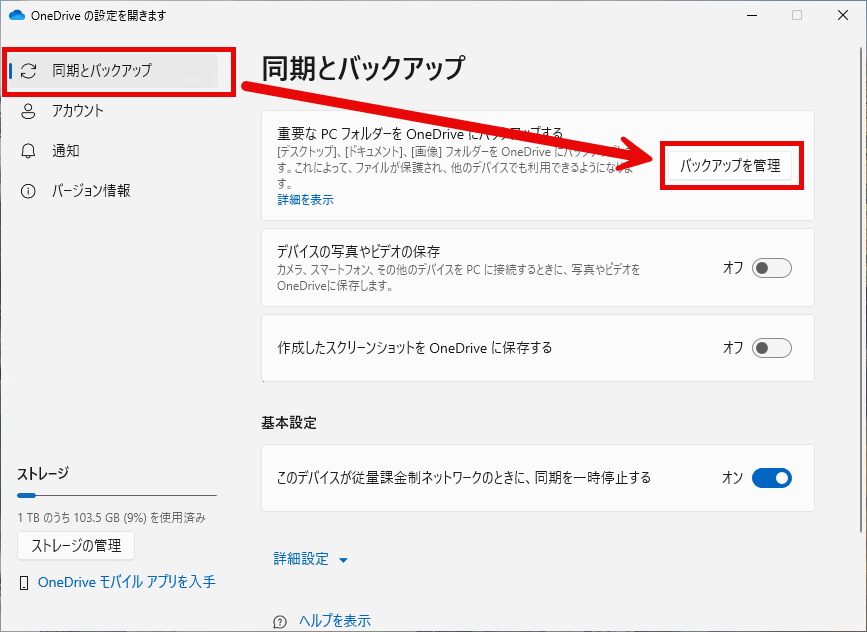867x632 pixels.
Task: Click the ストレージの管理 button
Action: coord(76,546)
